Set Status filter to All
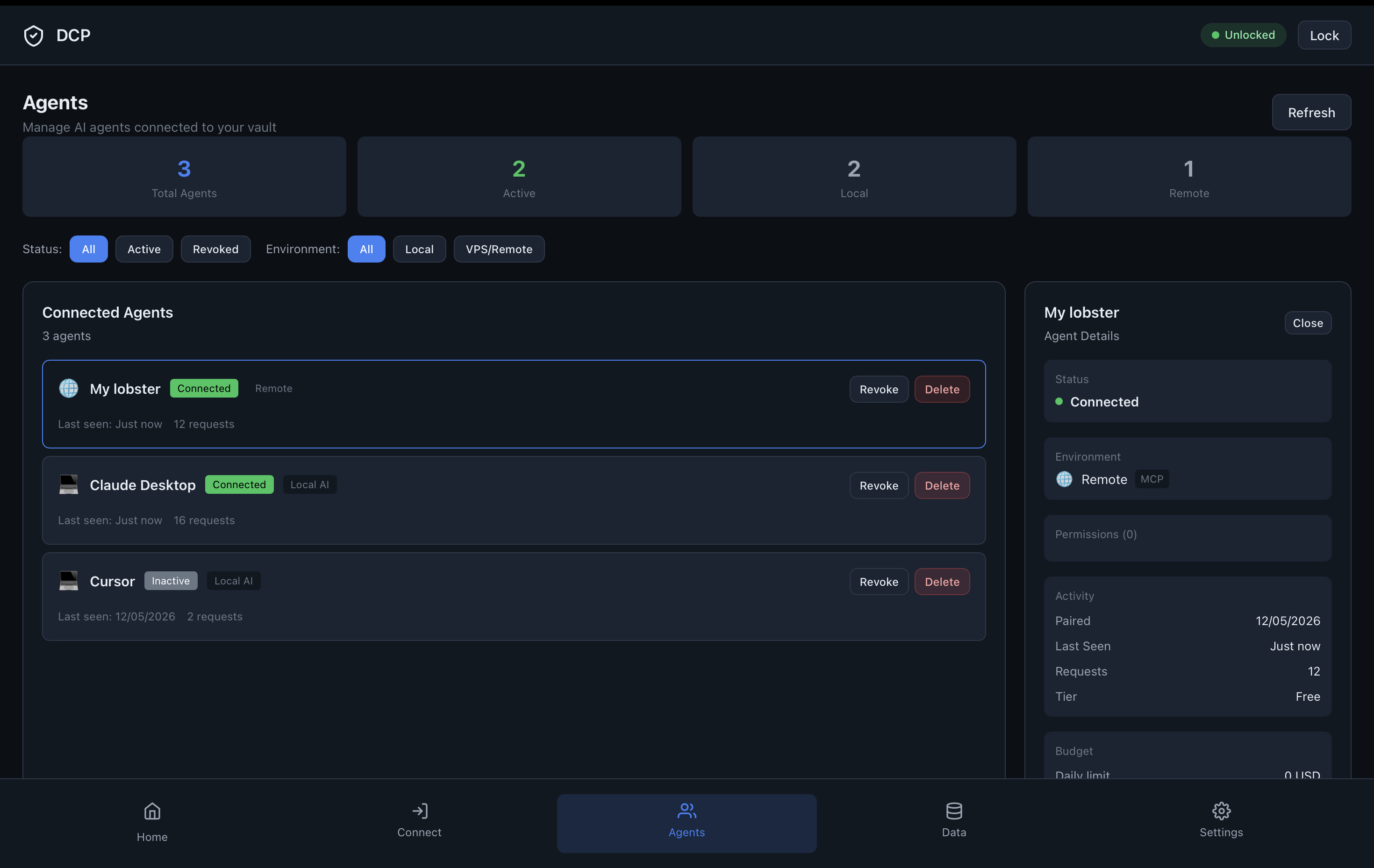 (x=88, y=249)
